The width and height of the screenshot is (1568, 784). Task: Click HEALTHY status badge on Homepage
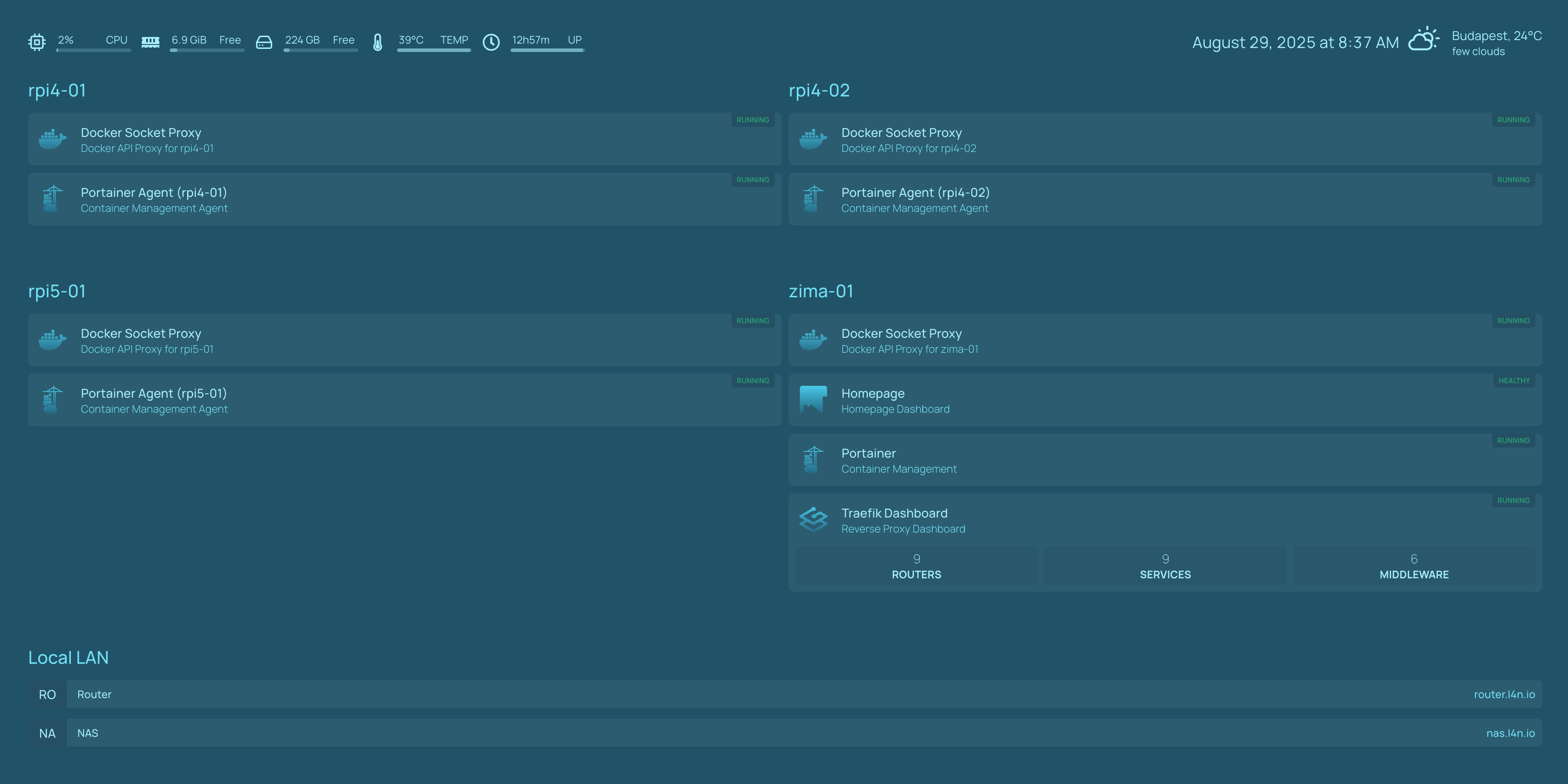tap(1514, 381)
